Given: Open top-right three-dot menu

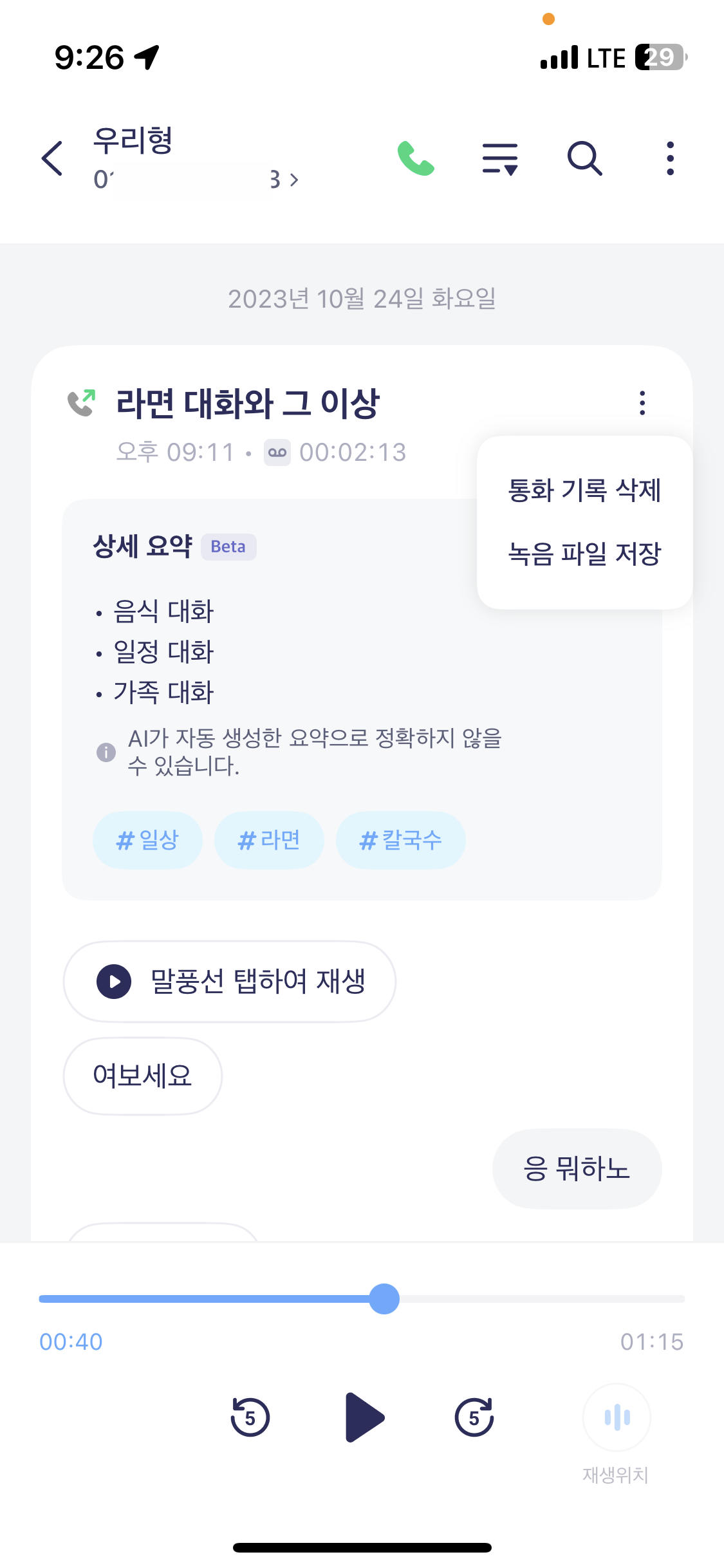Looking at the screenshot, I should (670, 158).
